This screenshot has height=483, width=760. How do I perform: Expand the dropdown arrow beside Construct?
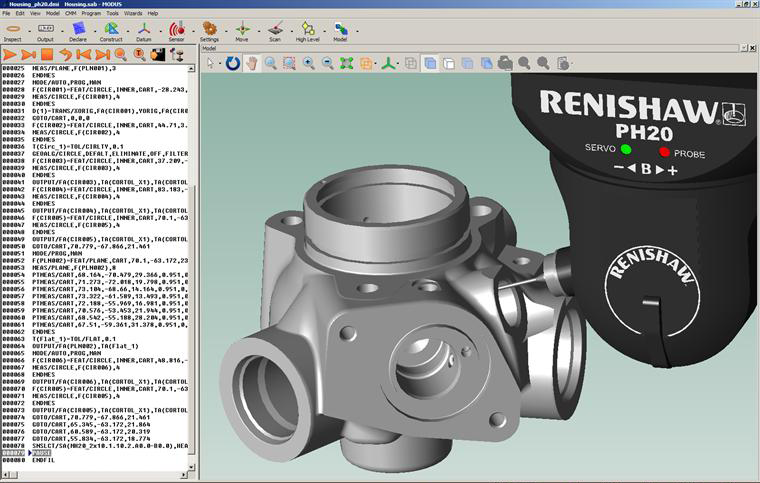pos(128,31)
